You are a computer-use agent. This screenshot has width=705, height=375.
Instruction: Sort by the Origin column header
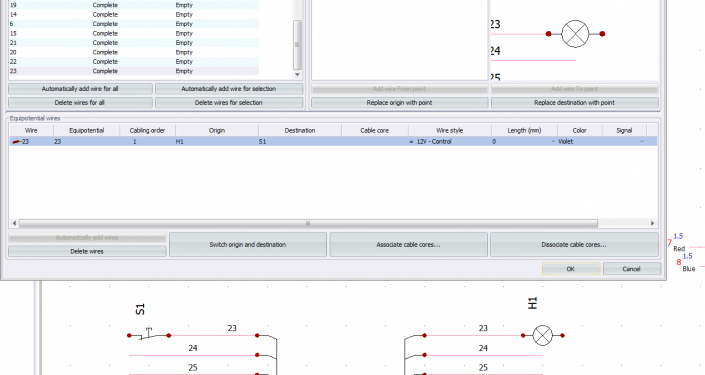tap(217, 130)
